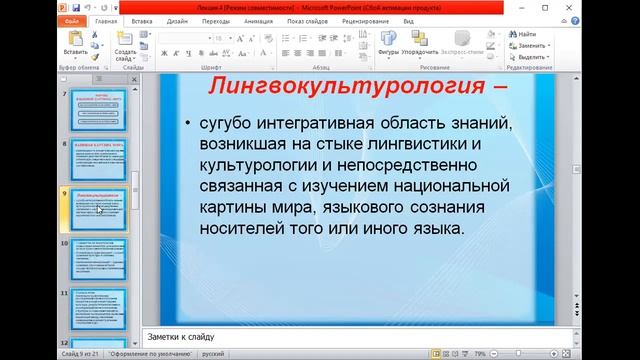Justify text alignment icon

pos(322,53)
